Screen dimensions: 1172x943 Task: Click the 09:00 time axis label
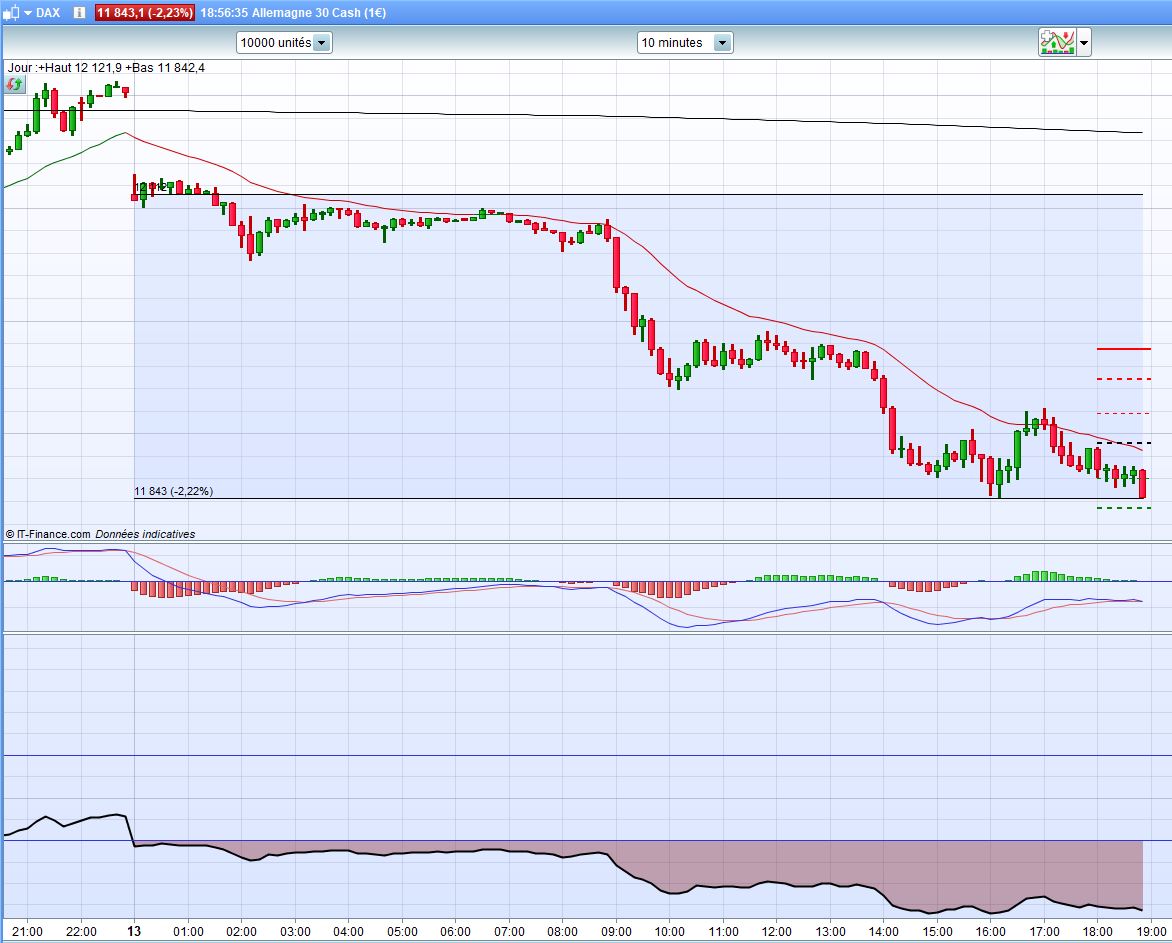point(616,932)
